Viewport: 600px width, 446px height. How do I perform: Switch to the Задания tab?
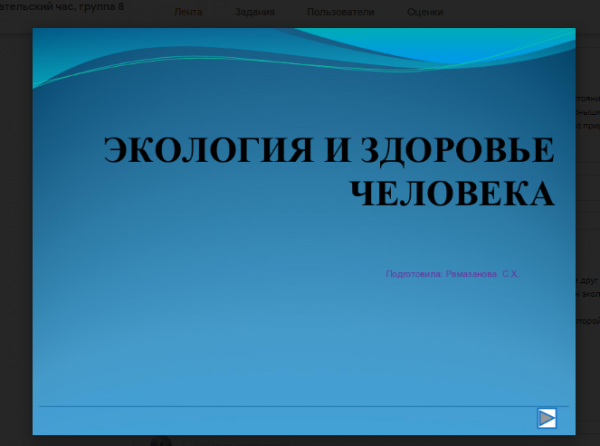pyautogui.click(x=256, y=12)
